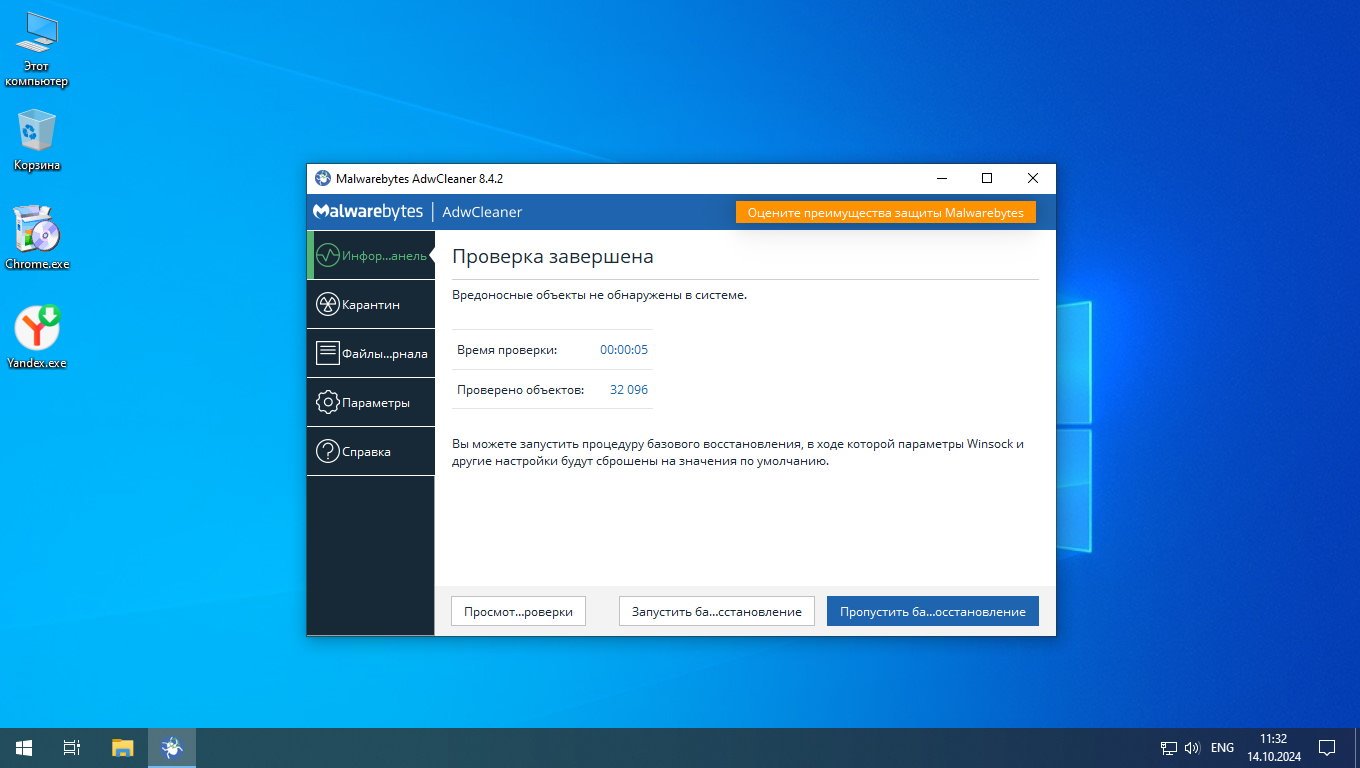Click the Проверка завершена heading

pos(553,257)
